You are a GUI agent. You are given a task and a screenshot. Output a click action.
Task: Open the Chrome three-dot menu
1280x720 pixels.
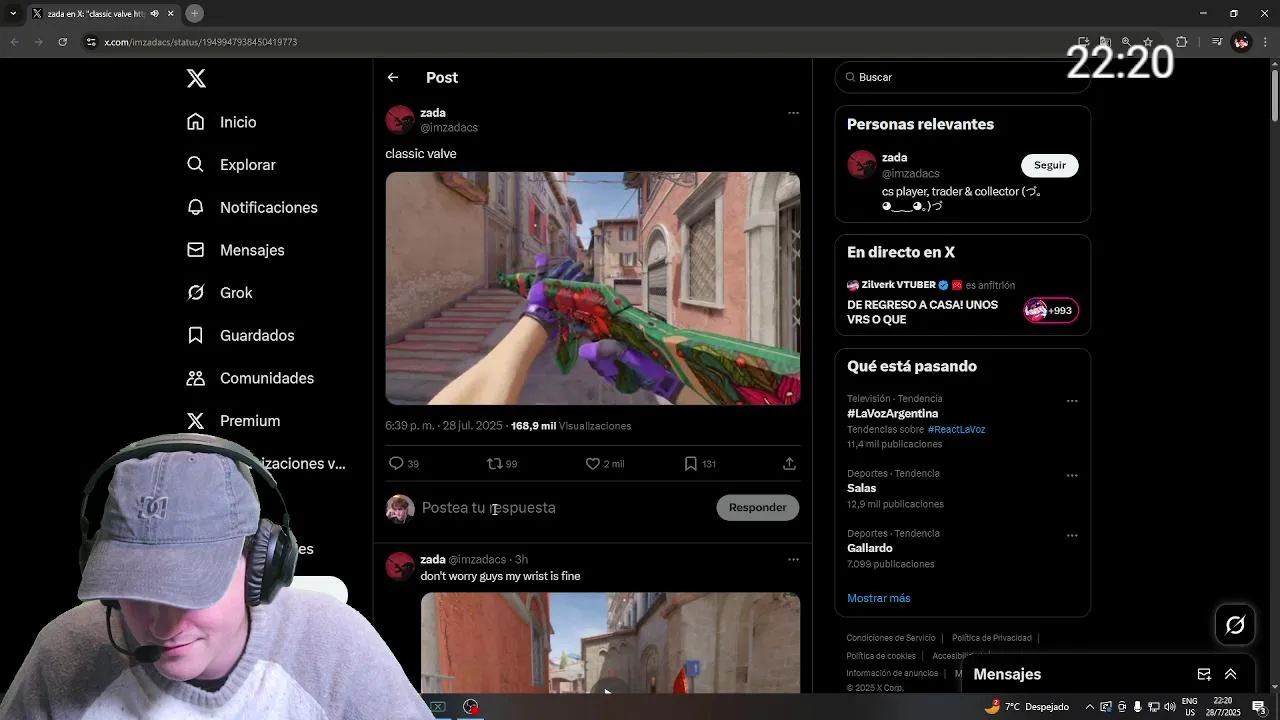pyautogui.click(x=1264, y=42)
